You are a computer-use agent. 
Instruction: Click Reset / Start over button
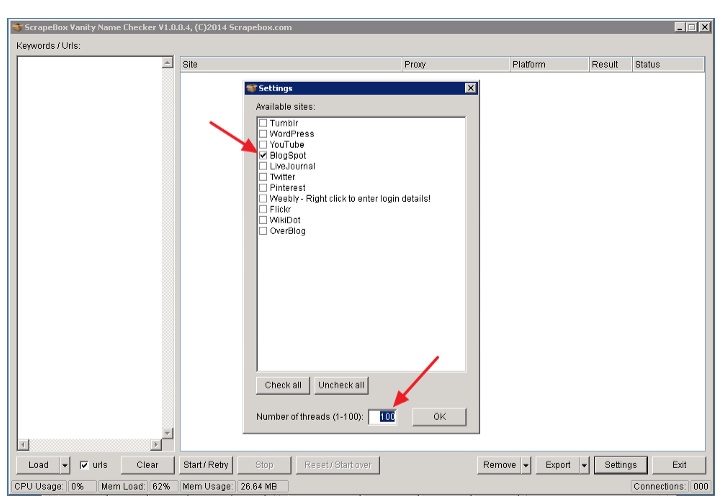[338, 465]
